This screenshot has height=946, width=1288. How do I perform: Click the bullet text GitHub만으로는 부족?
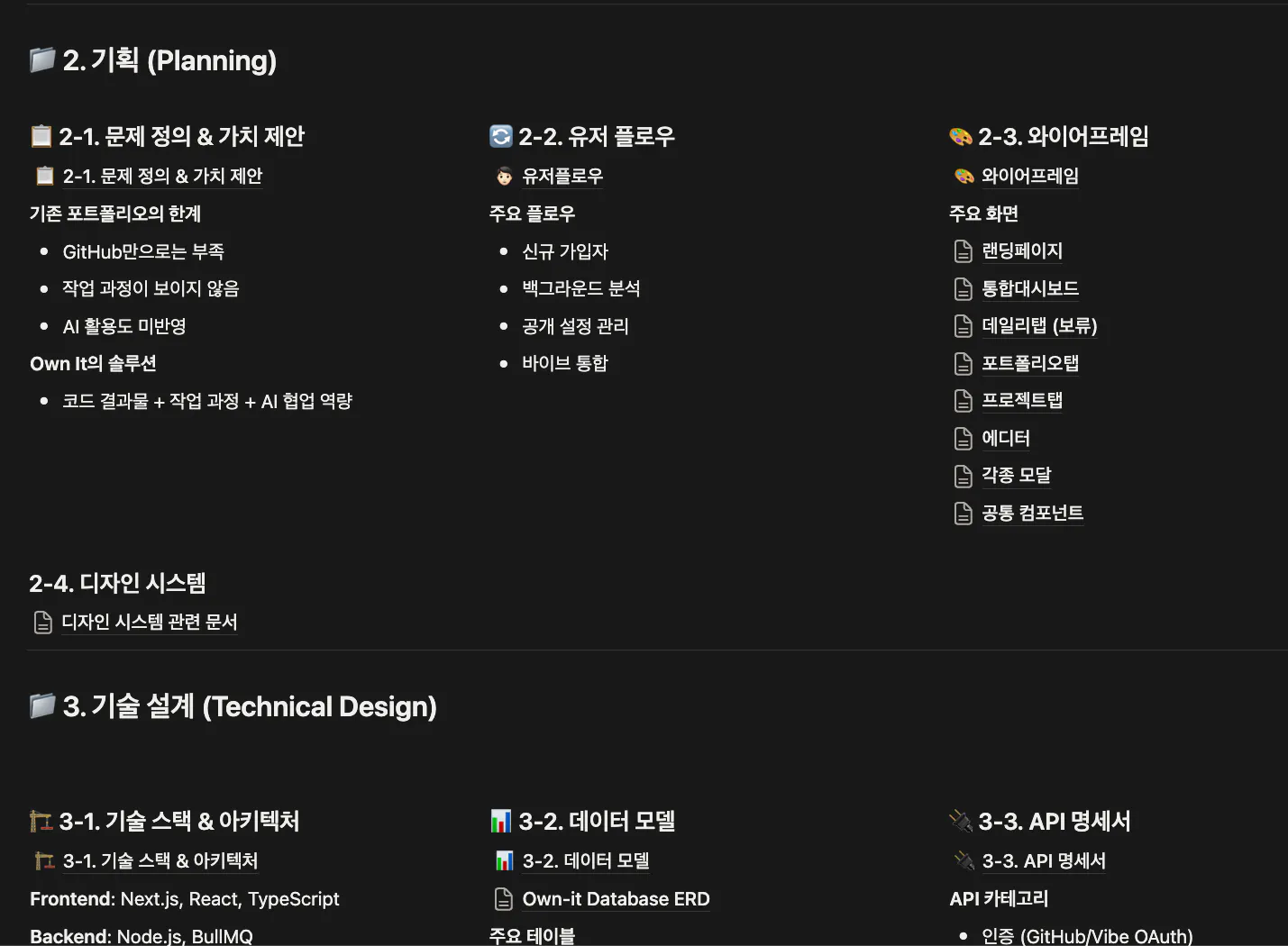tap(143, 252)
